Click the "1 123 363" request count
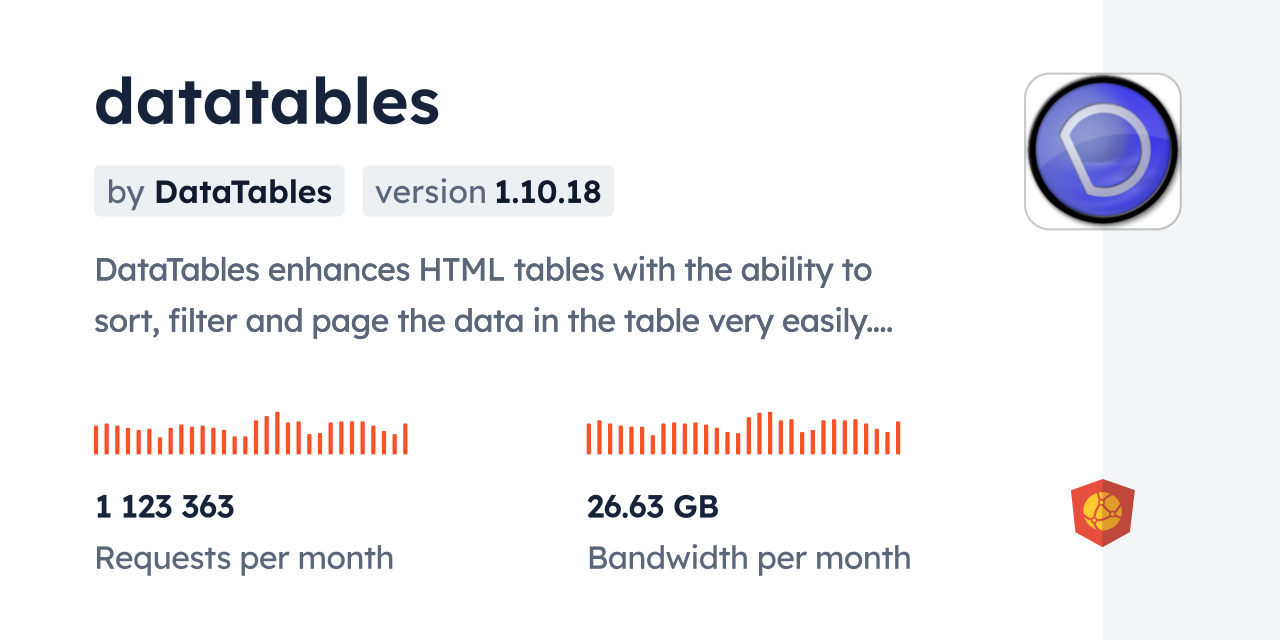Viewport: 1280px width, 640px height. pos(165,507)
